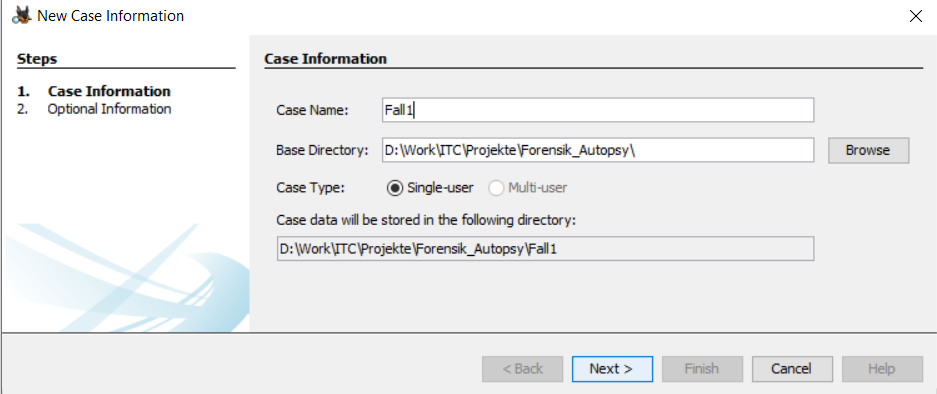Select the Single-user case type
The height and width of the screenshot is (394, 937).
point(430,188)
